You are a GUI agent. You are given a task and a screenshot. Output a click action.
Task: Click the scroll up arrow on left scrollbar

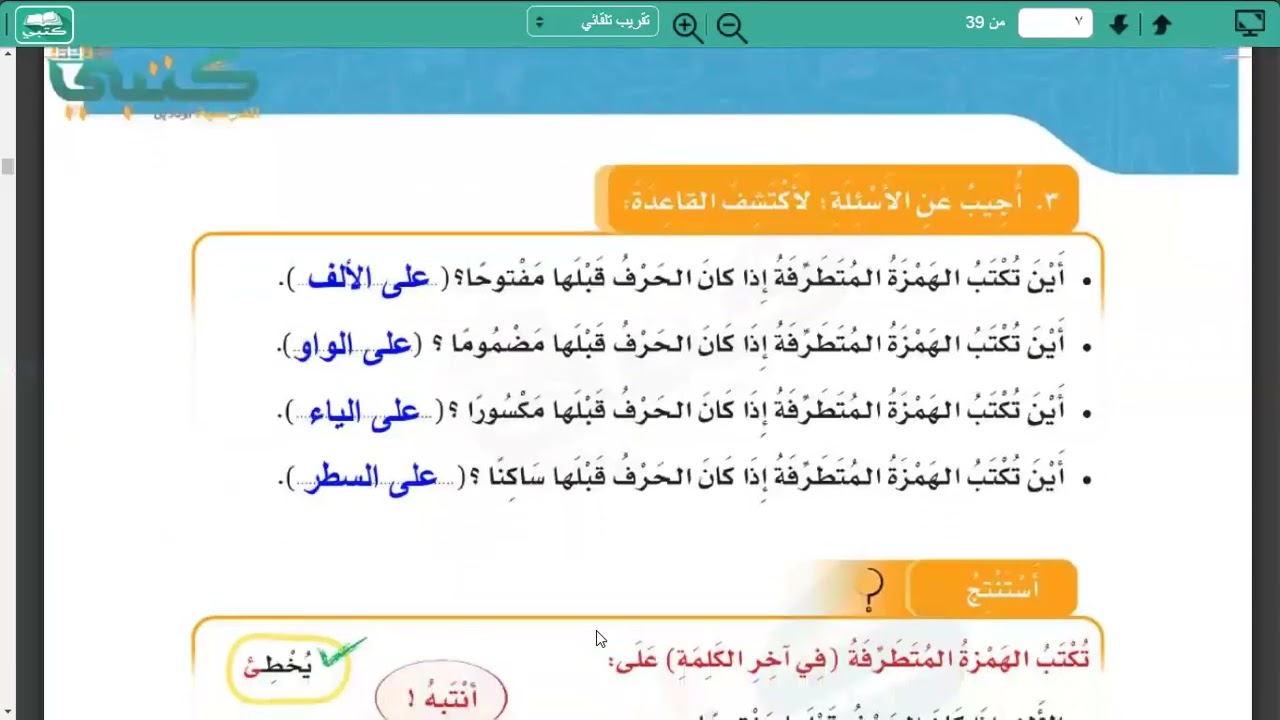[x=8, y=53]
